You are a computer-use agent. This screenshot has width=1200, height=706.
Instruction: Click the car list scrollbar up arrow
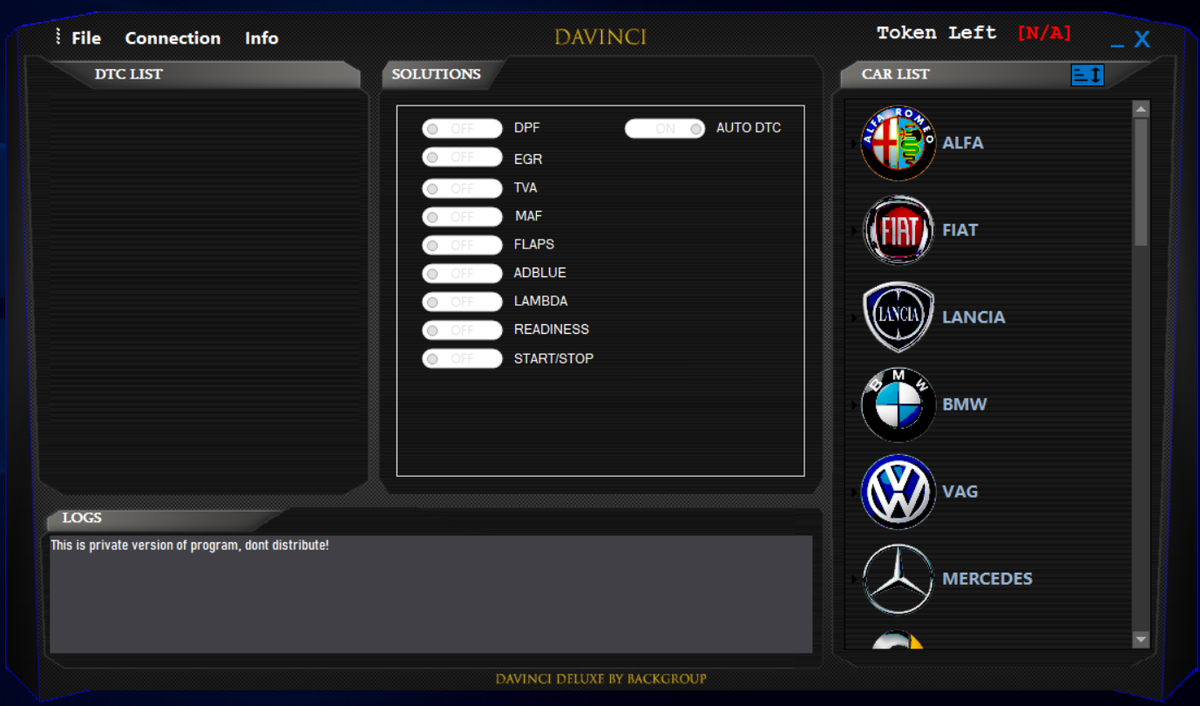tap(1141, 108)
